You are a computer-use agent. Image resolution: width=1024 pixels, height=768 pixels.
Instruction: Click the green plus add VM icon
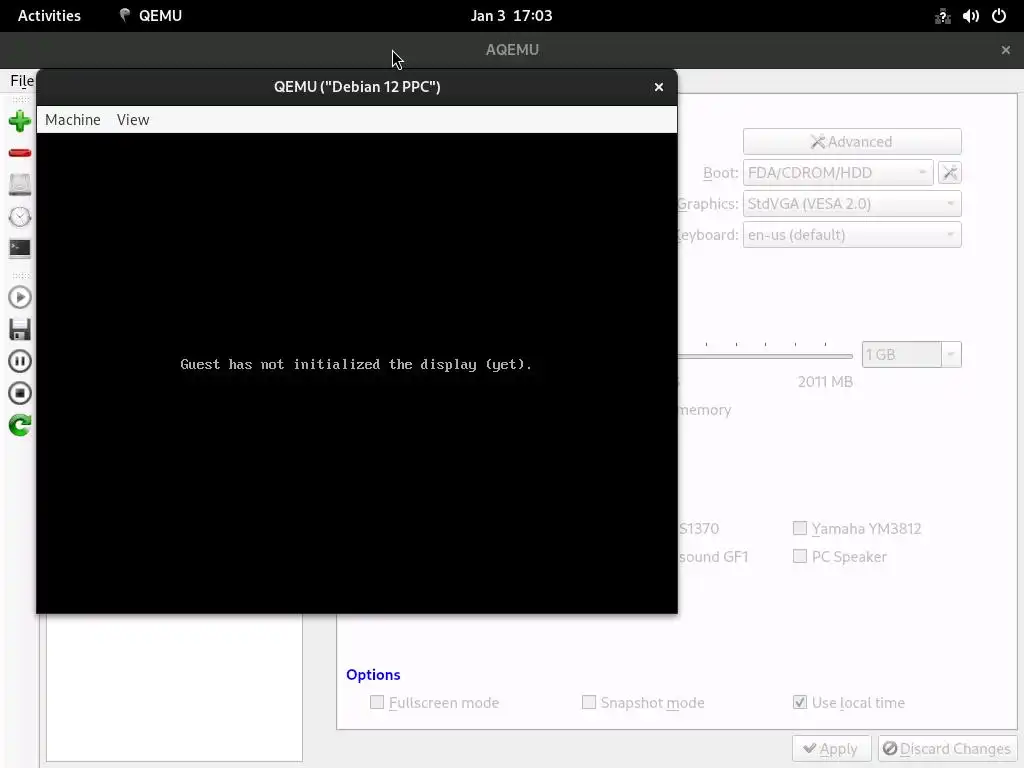pos(20,121)
